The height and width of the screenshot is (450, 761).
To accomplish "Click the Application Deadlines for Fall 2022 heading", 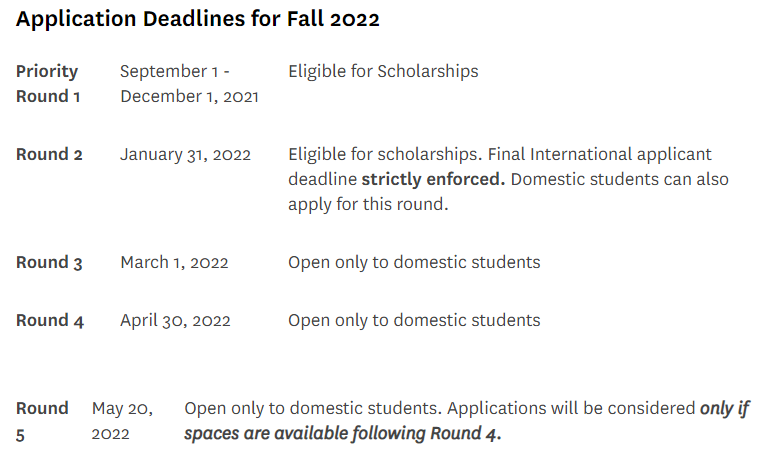I will click(x=198, y=19).
